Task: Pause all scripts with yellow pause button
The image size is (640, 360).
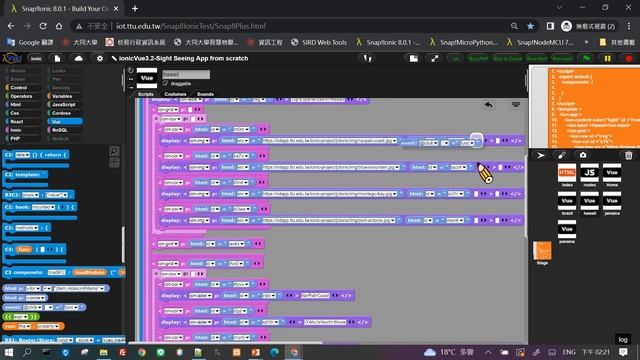Action: tap(608, 58)
